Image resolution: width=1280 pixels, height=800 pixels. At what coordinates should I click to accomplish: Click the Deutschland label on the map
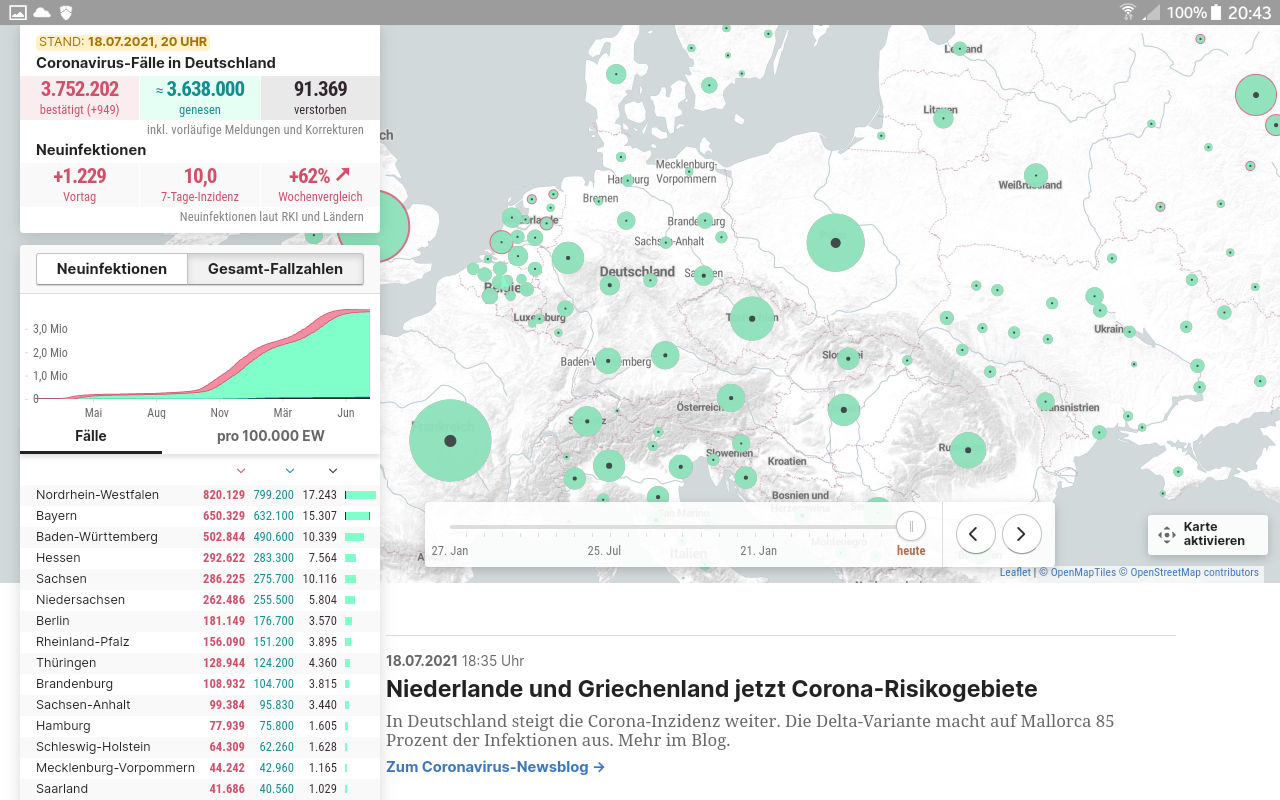(637, 272)
